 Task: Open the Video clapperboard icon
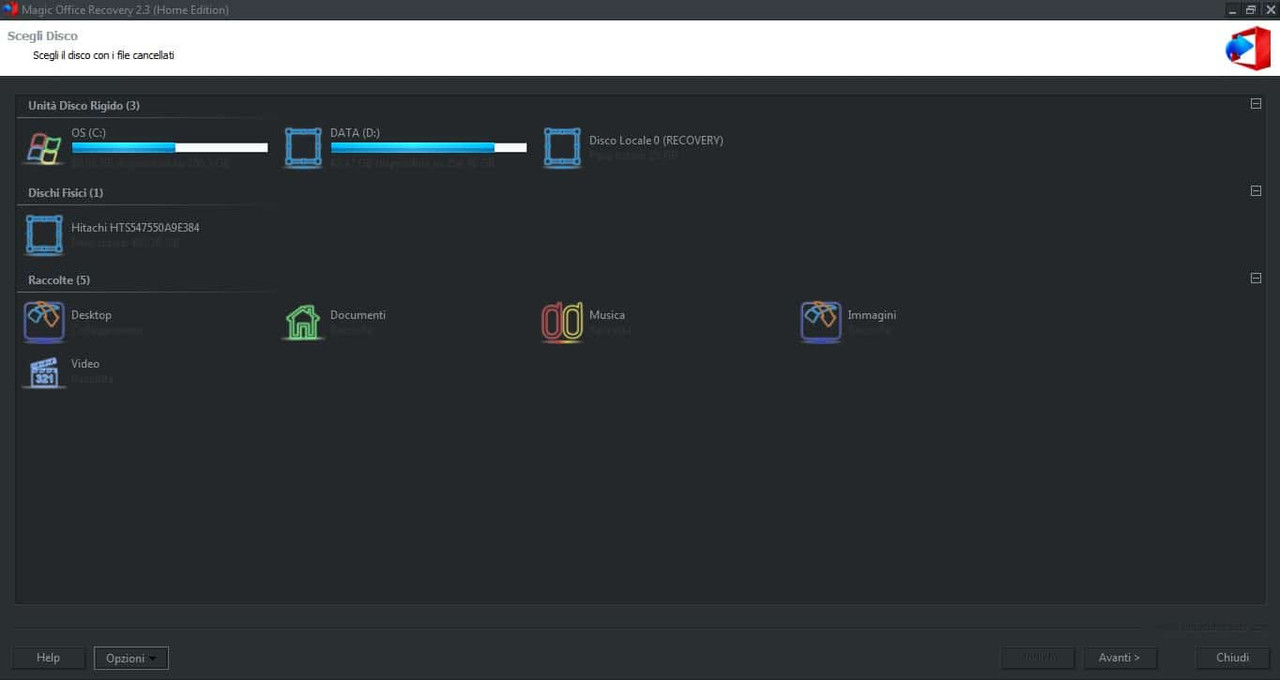(x=44, y=371)
